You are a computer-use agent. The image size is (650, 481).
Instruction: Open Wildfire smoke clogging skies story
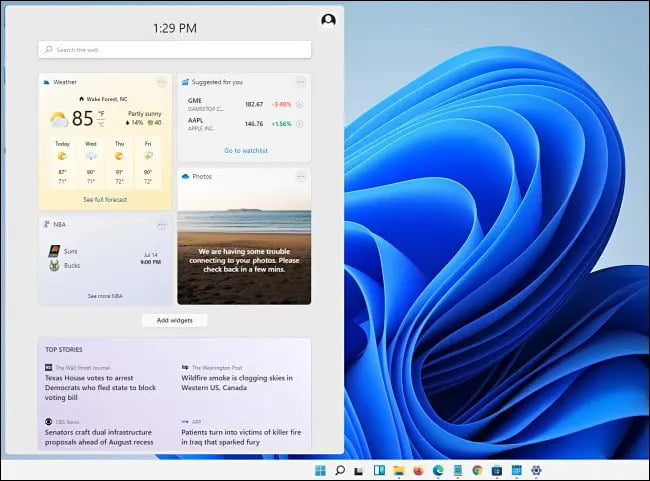coord(237,383)
